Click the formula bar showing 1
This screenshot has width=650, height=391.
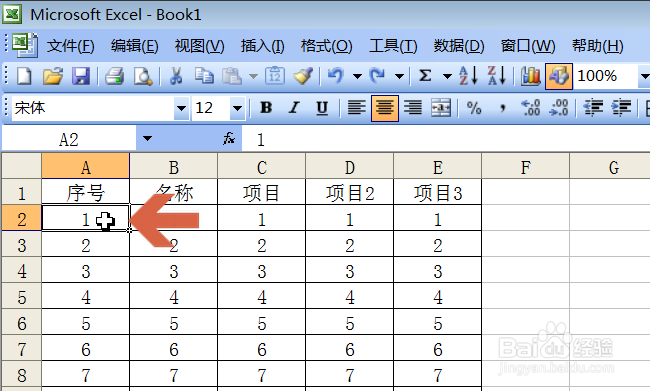click(x=446, y=139)
